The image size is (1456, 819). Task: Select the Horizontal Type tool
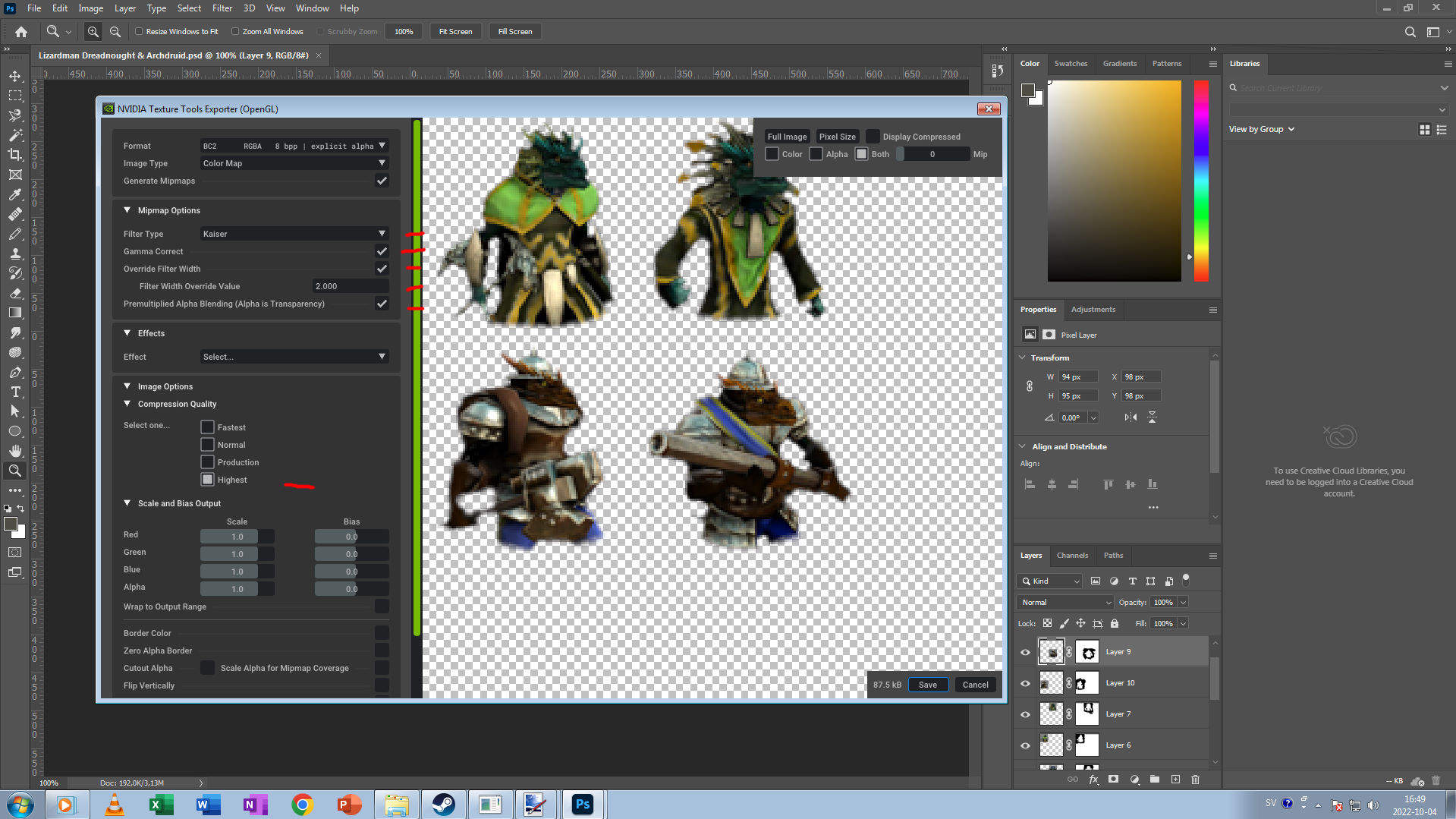[15, 392]
